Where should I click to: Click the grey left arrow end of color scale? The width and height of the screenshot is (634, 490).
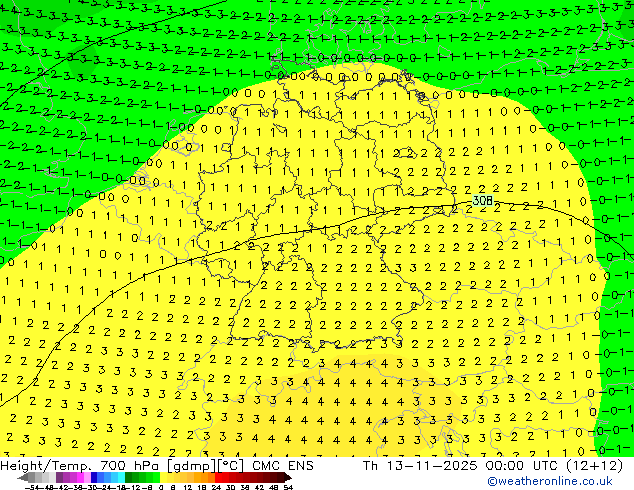(23, 477)
